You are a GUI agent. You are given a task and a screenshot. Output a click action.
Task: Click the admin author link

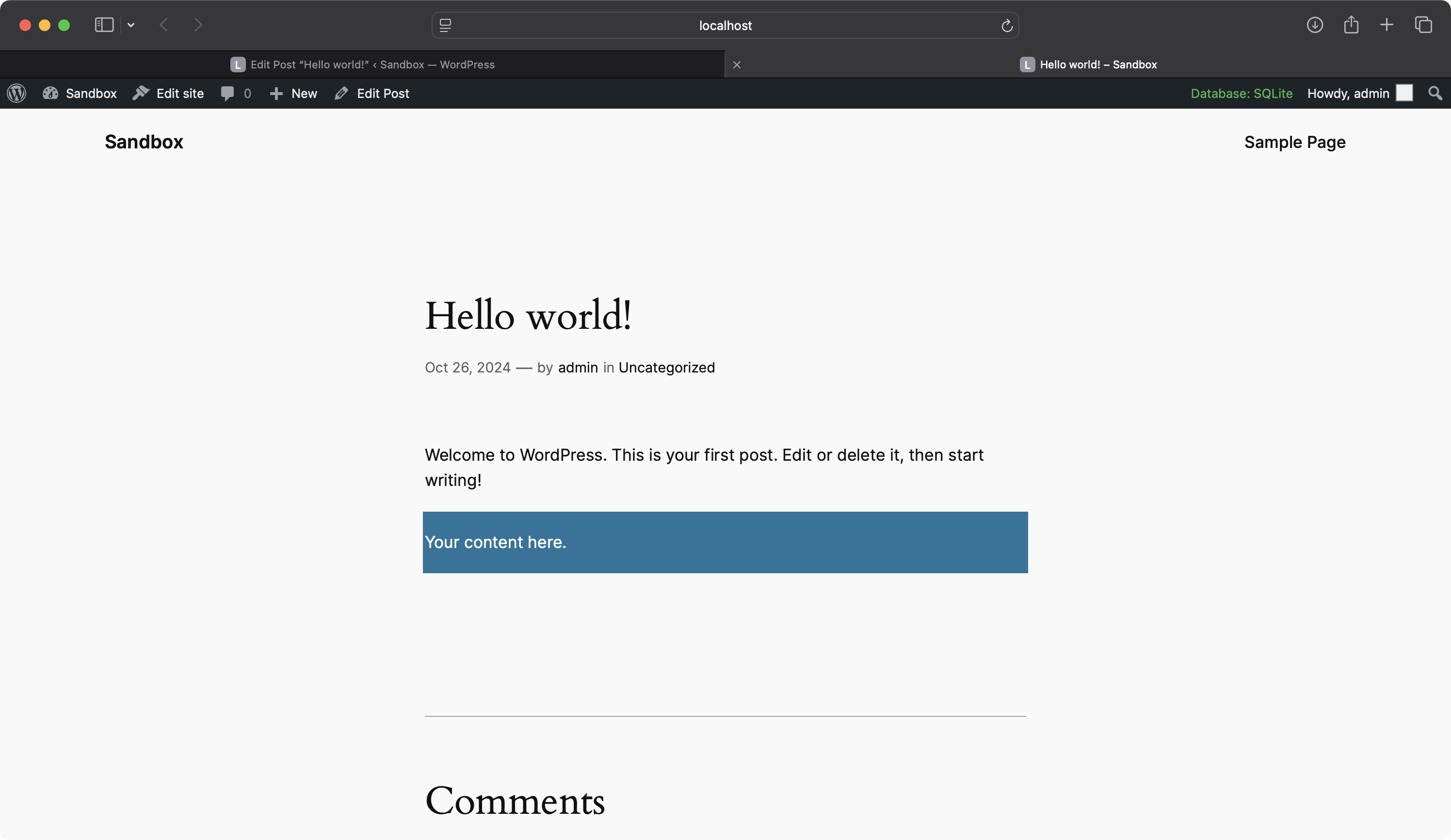(578, 367)
